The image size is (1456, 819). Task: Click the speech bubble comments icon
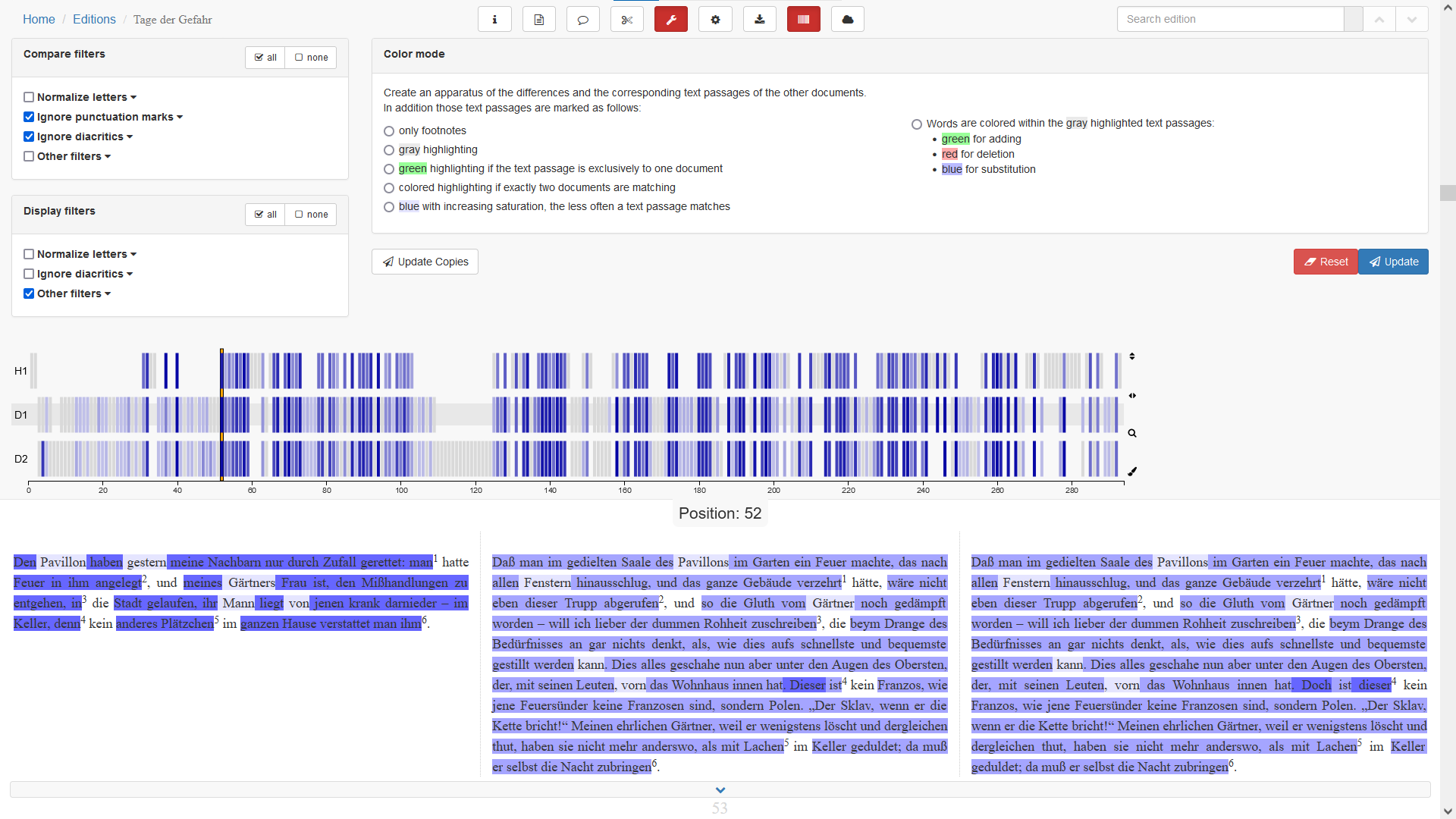point(582,20)
